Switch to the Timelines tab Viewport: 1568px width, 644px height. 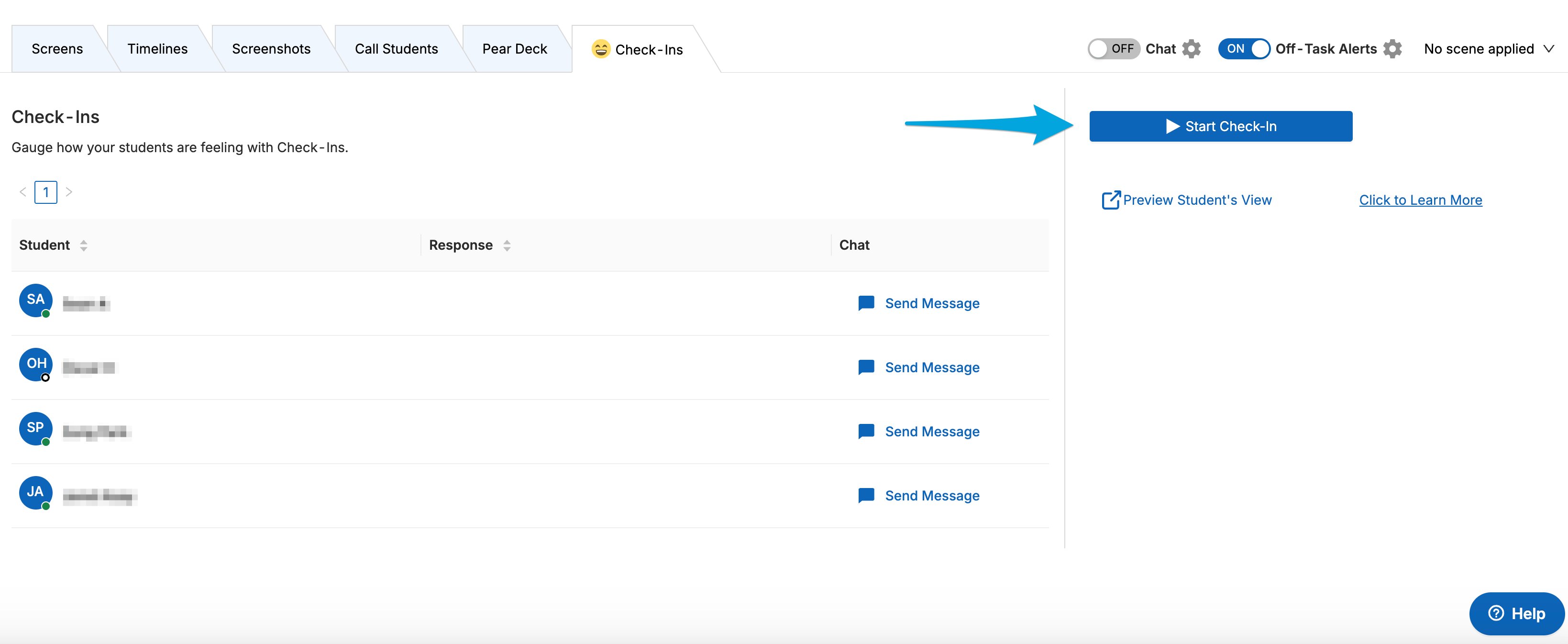[x=158, y=49]
